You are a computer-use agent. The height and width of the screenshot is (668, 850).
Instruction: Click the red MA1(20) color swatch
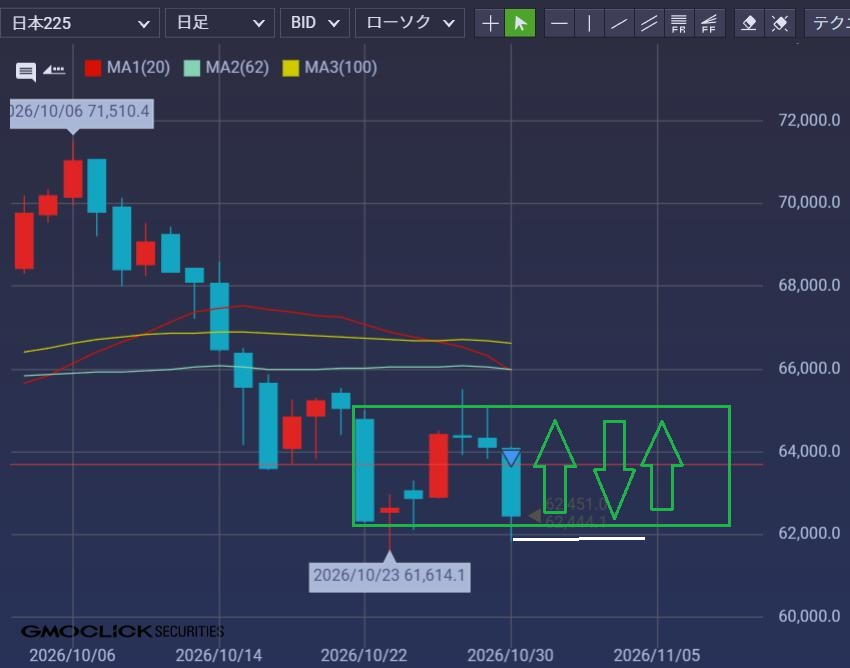pos(93,68)
